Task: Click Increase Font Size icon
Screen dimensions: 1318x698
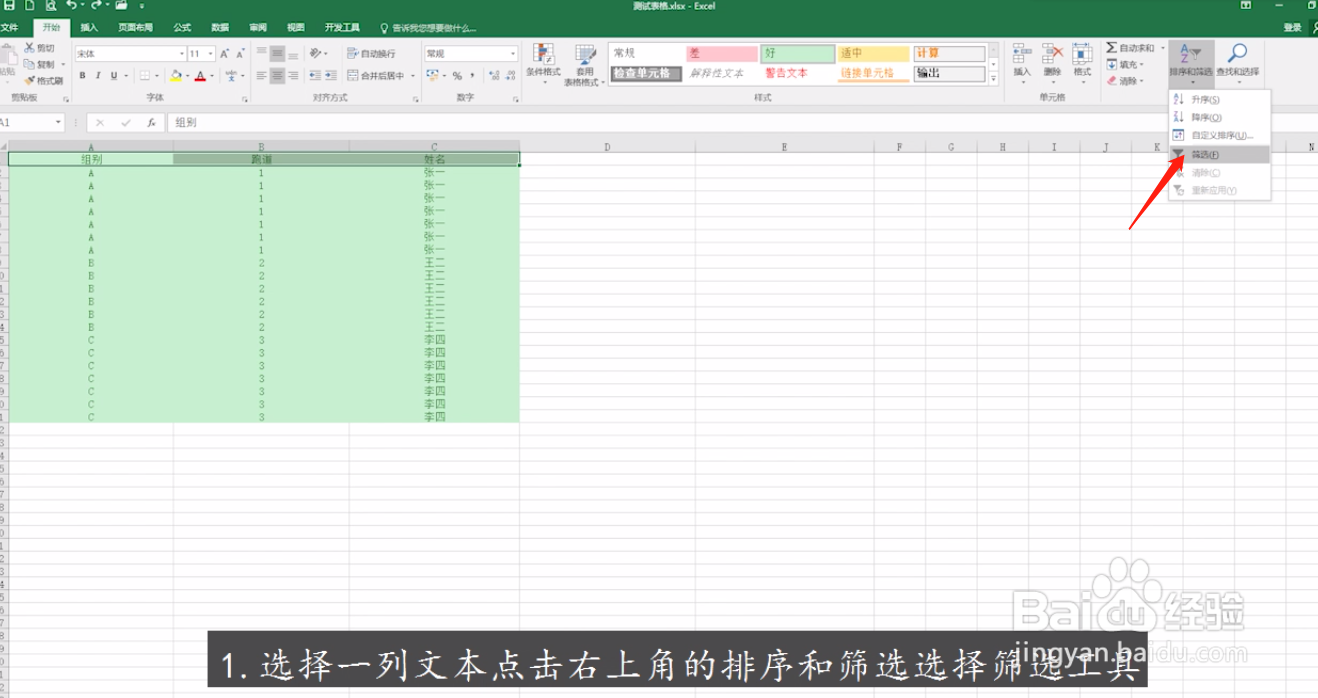Action: click(224, 54)
